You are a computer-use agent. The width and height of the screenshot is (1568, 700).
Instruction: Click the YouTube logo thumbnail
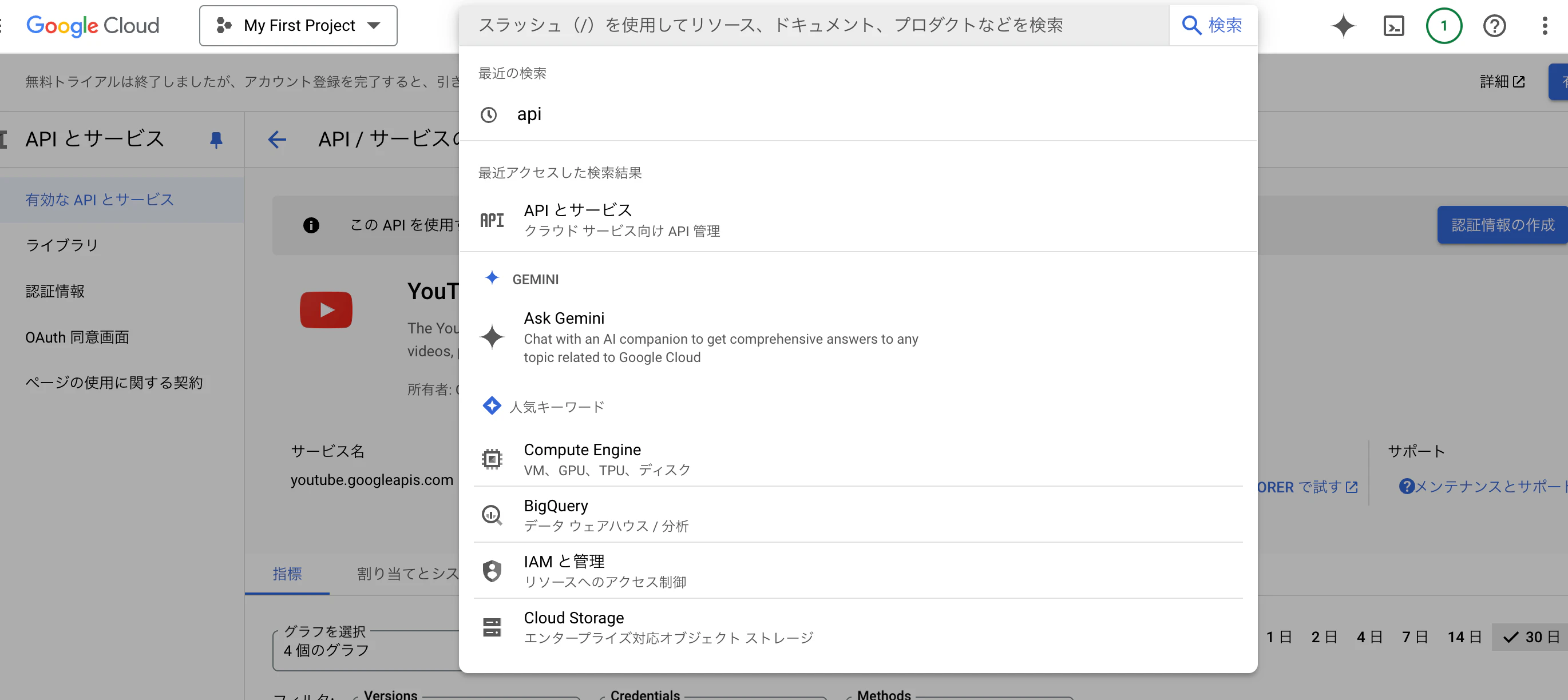[326, 309]
